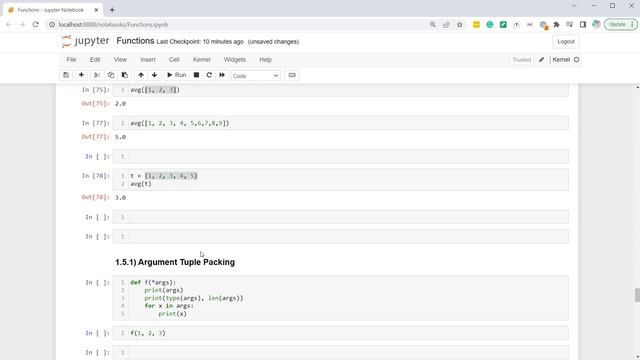
Task: Reload the page in the browser
Action: click(36, 24)
